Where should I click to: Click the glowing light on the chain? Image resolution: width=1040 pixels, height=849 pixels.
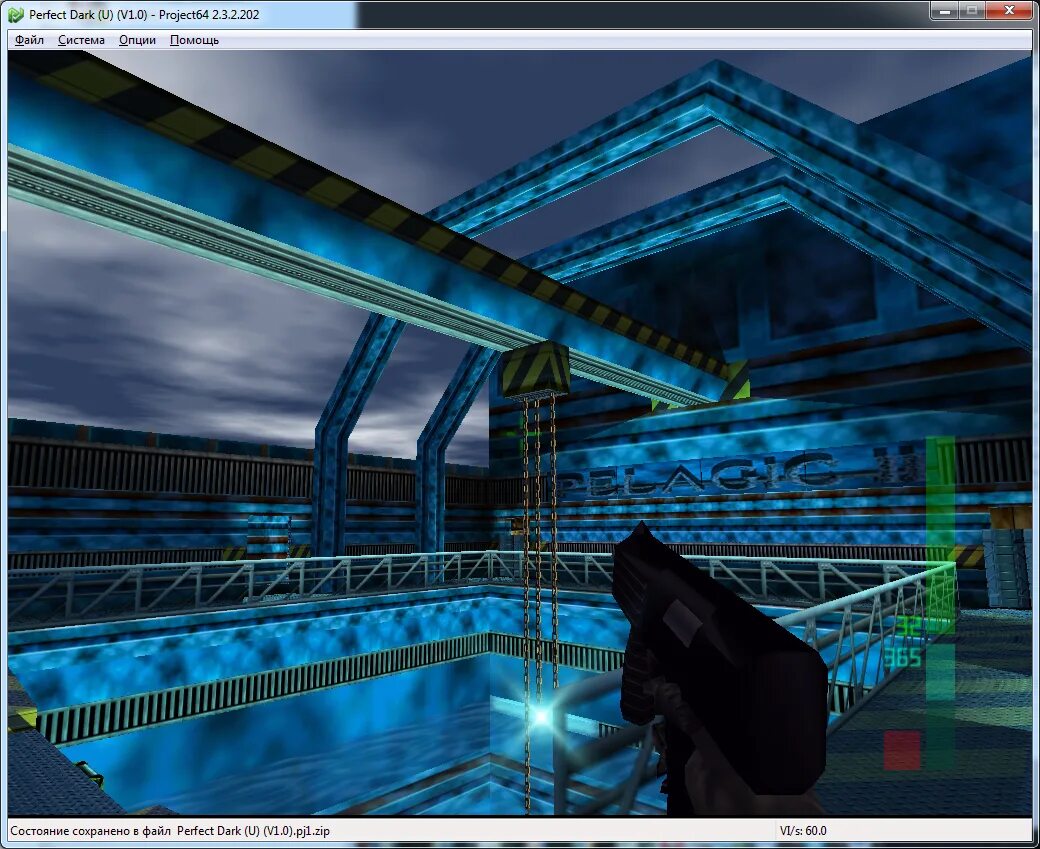click(x=541, y=716)
